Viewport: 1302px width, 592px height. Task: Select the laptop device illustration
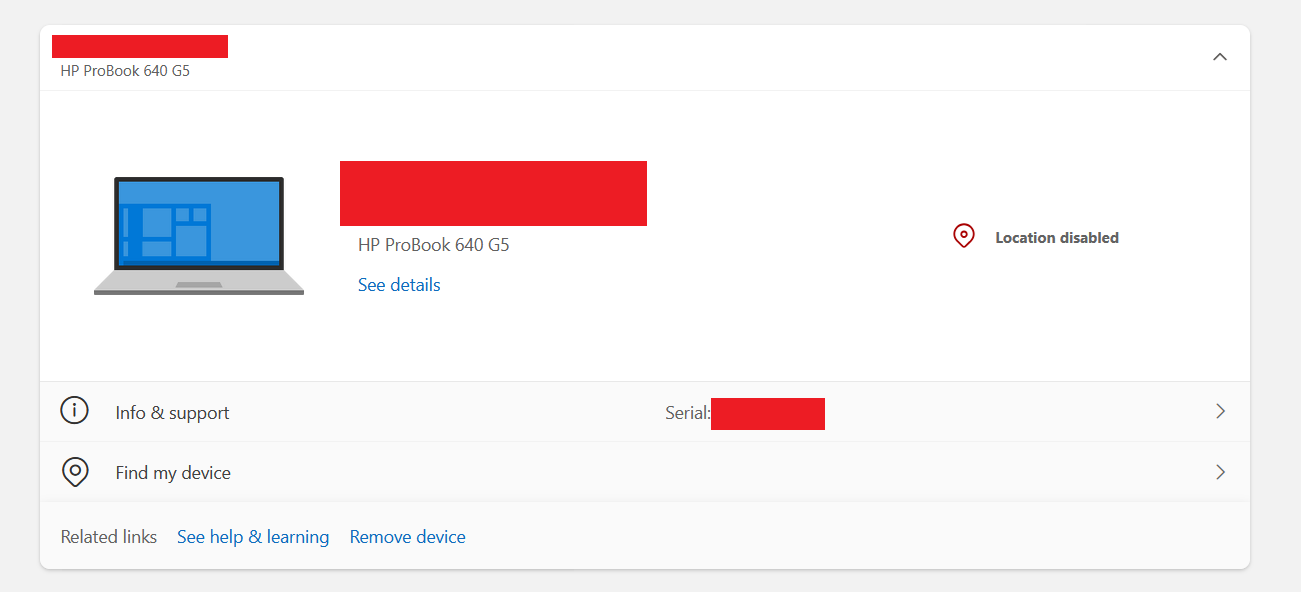tap(199, 235)
